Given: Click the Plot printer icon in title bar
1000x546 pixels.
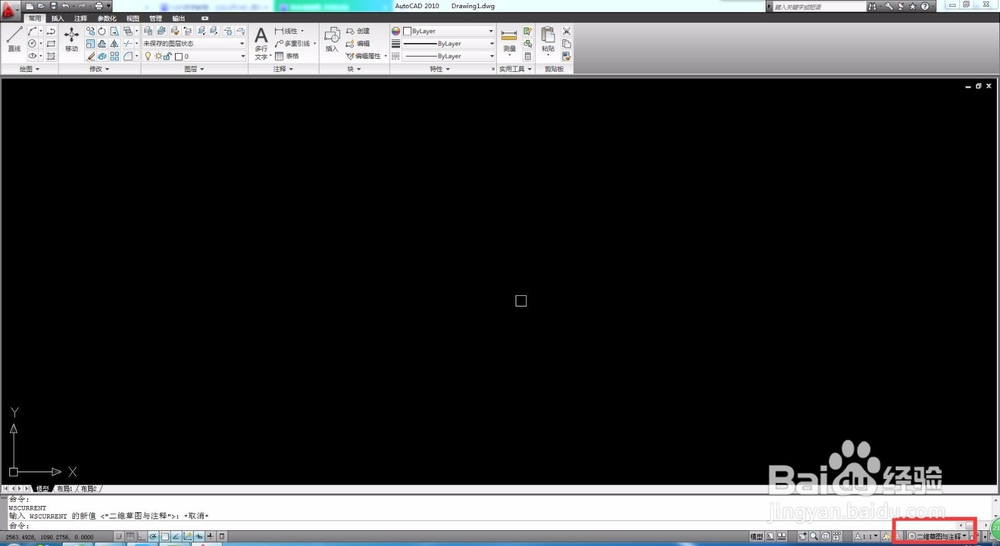Looking at the screenshot, I should tap(99, 6).
